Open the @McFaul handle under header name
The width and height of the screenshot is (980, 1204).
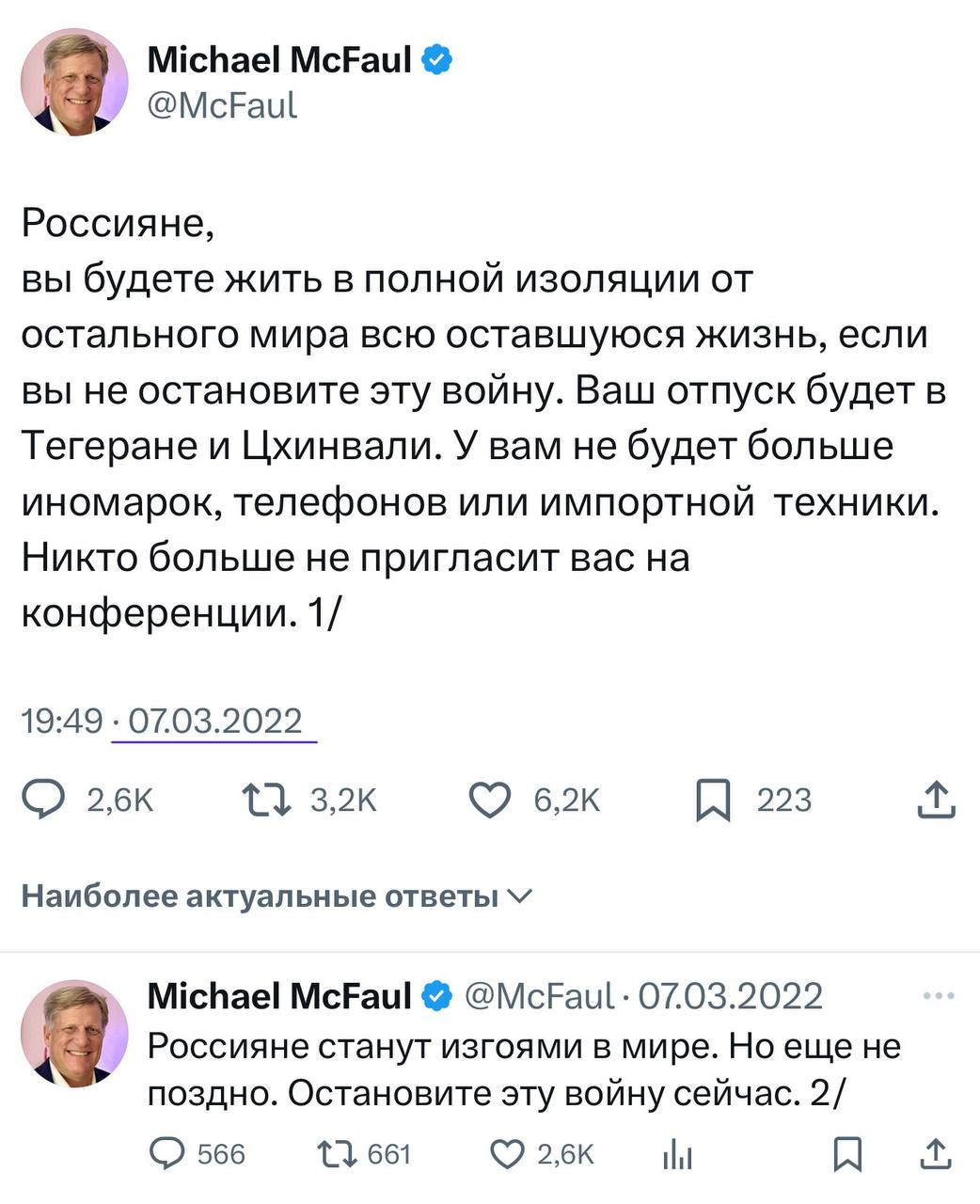coord(222,104)
